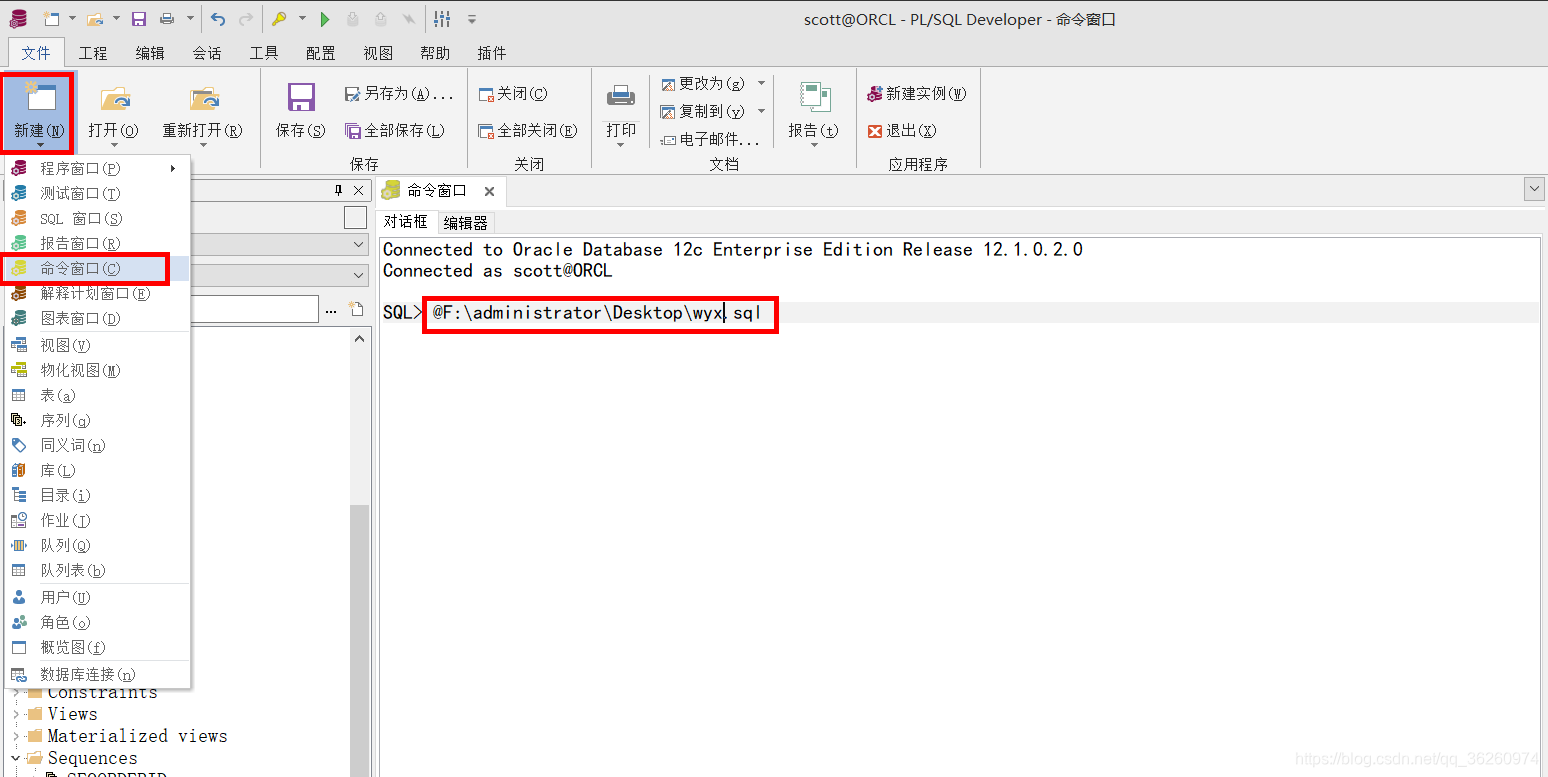Screen dimensions: 1548x777
Task: Choose 序列(q) from the New menu
Action: pyautogui.click(x=95, y=420)
